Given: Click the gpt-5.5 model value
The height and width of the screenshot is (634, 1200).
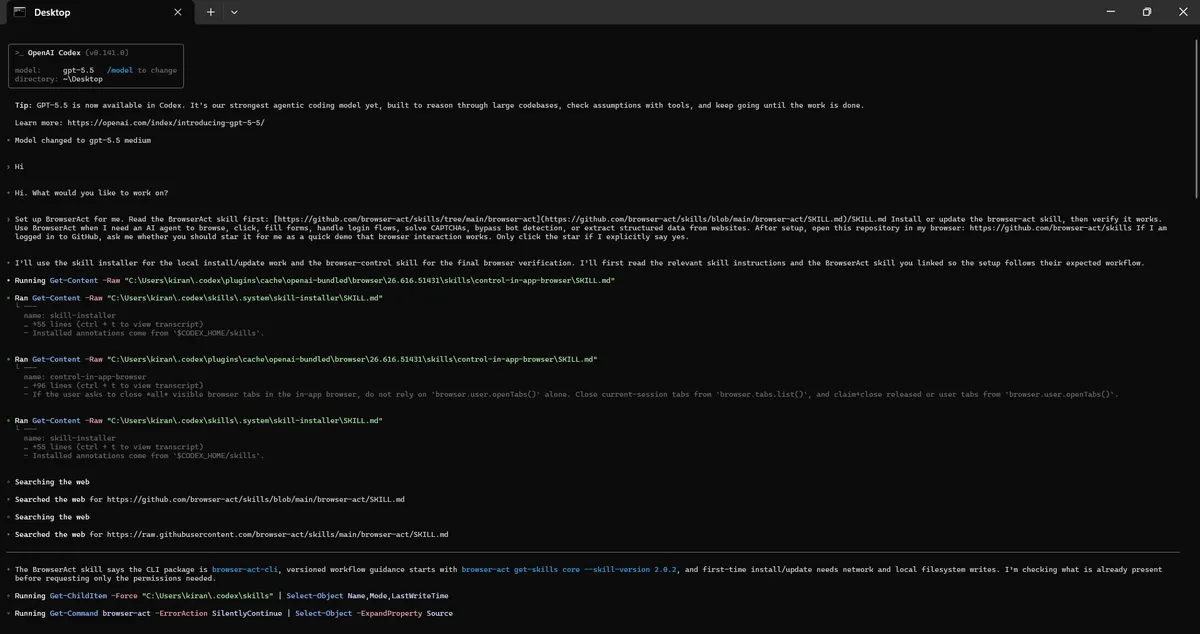Looking at the screenshot, I should 78,70.
